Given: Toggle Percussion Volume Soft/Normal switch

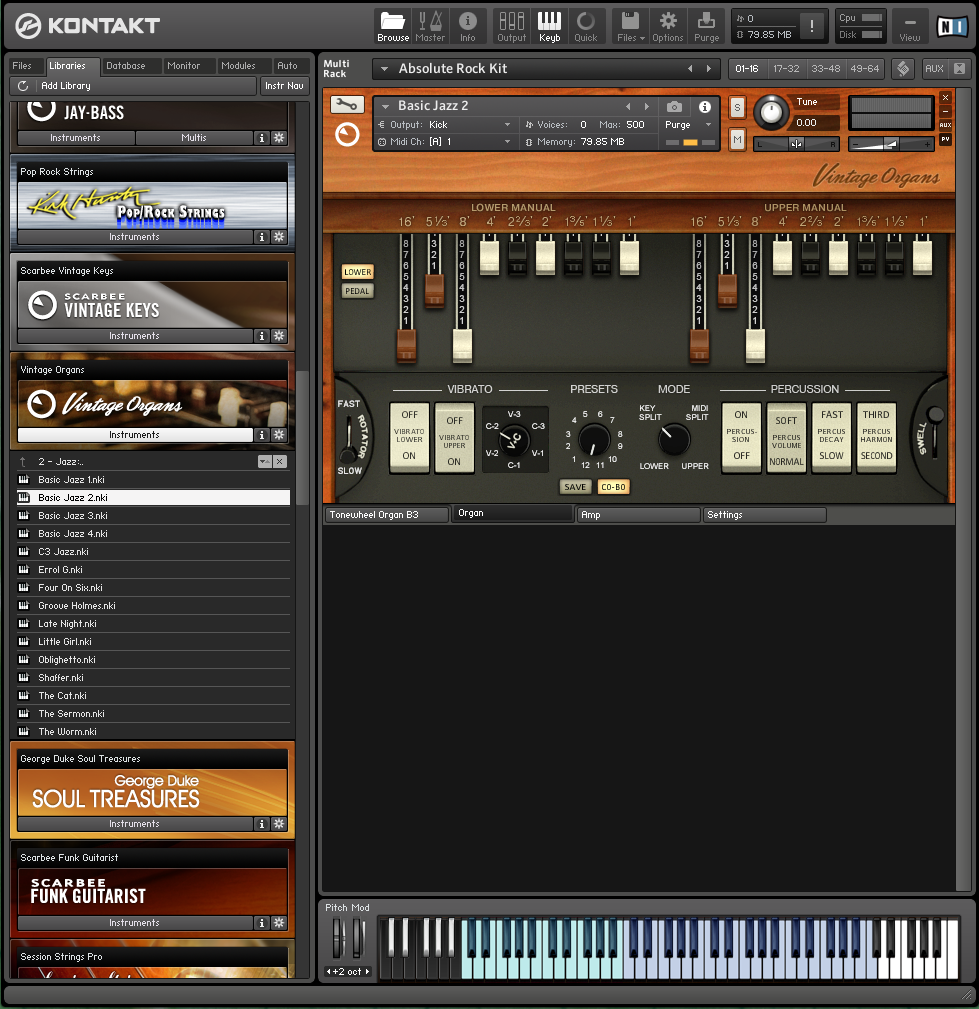Looking at the screenshot, I should 786,438.
